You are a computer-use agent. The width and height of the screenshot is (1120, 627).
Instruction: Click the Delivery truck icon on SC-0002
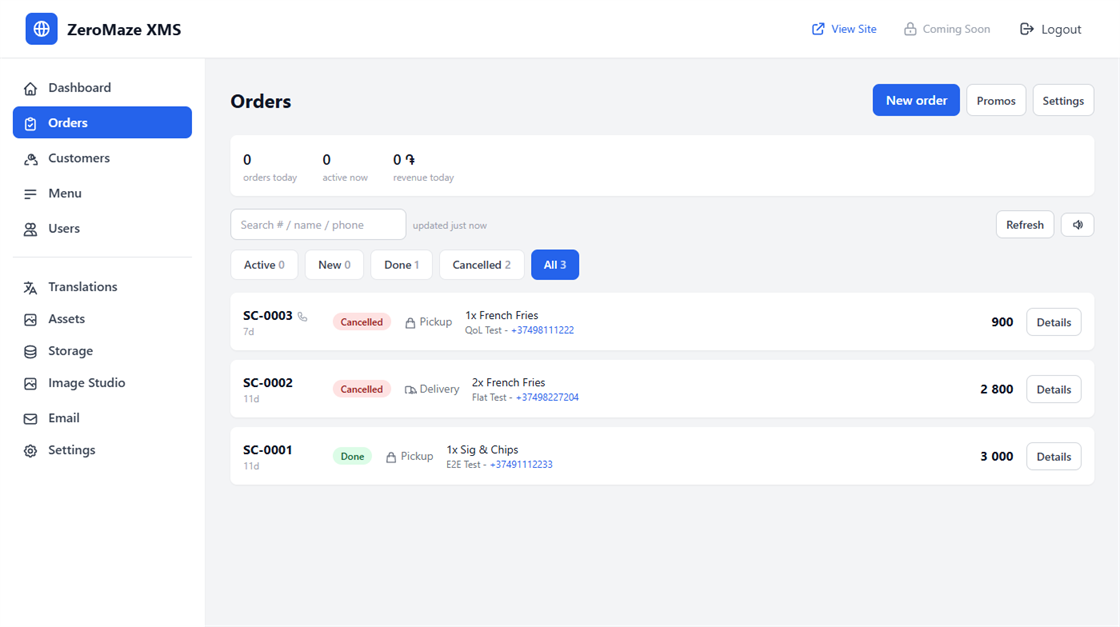pos(410,390)
